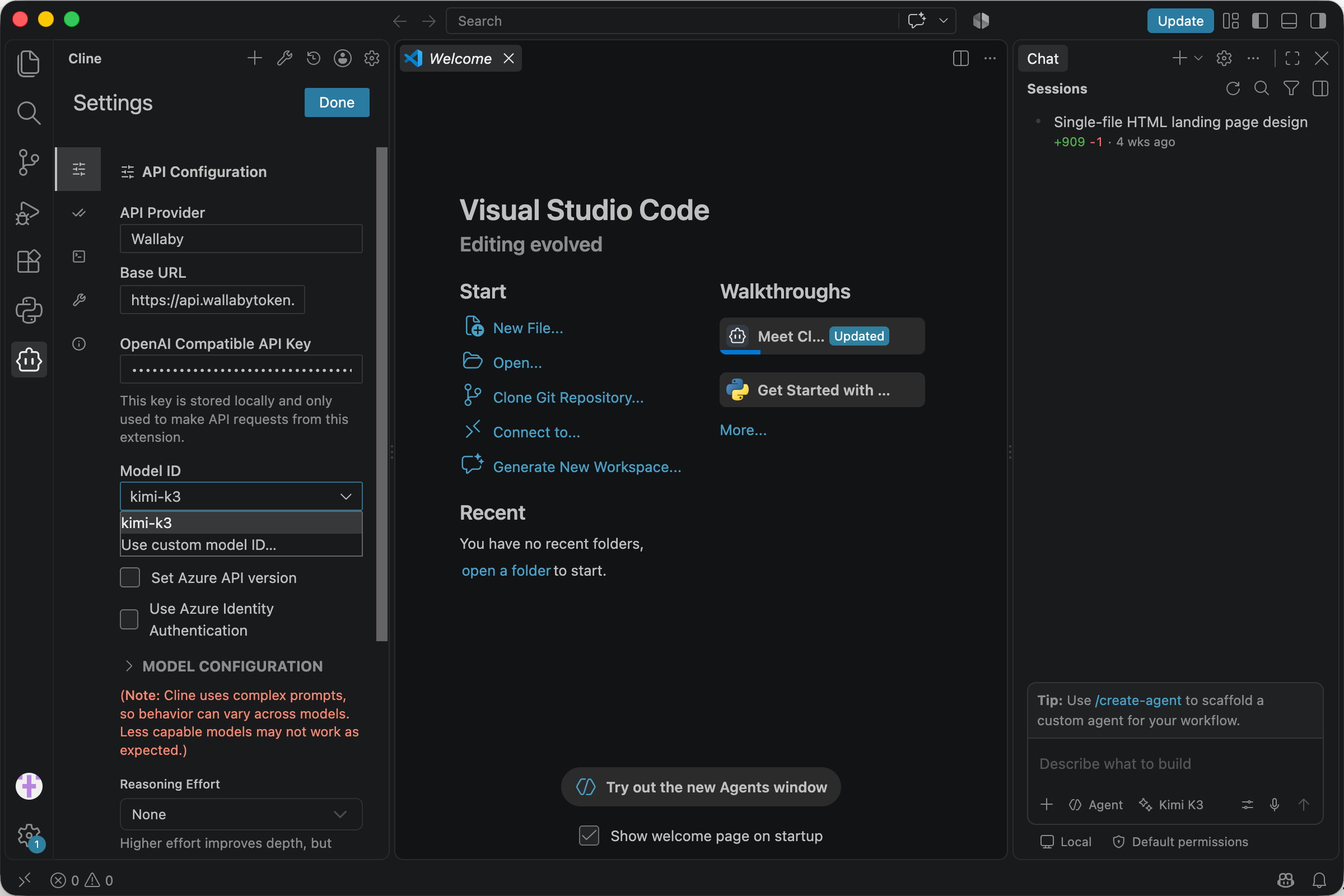Open Run and Debug view
Screen dimensions: 1344x896
pos(29,213)
